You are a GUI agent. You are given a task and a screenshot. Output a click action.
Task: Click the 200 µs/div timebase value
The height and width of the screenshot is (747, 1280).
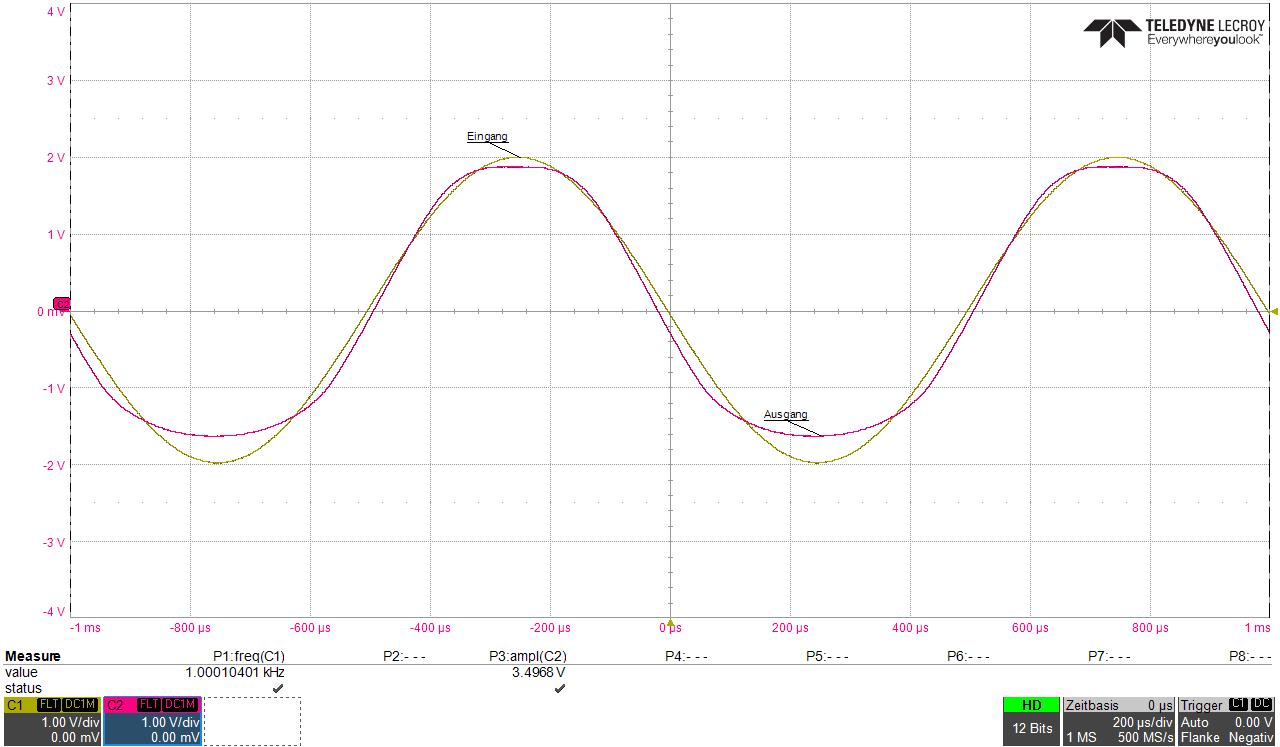point(1142,722)
